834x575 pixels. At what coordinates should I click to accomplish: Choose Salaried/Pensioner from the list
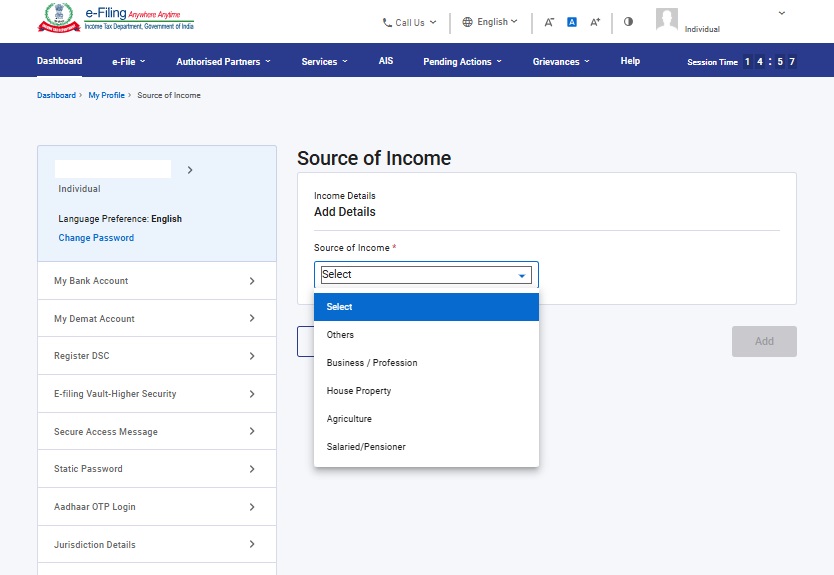tap(426, 447)
